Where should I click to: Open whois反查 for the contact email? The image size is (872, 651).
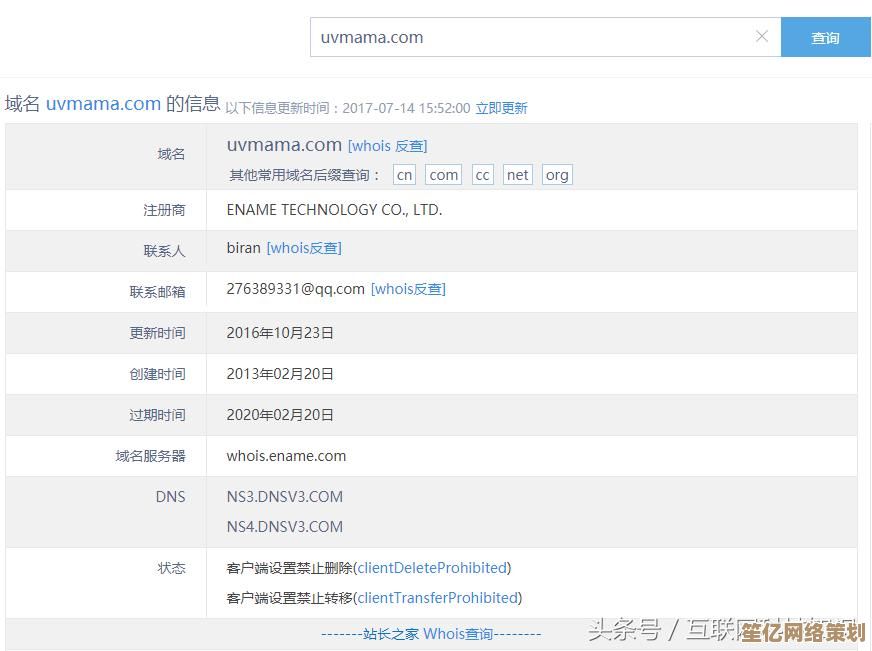coord(408,289)
